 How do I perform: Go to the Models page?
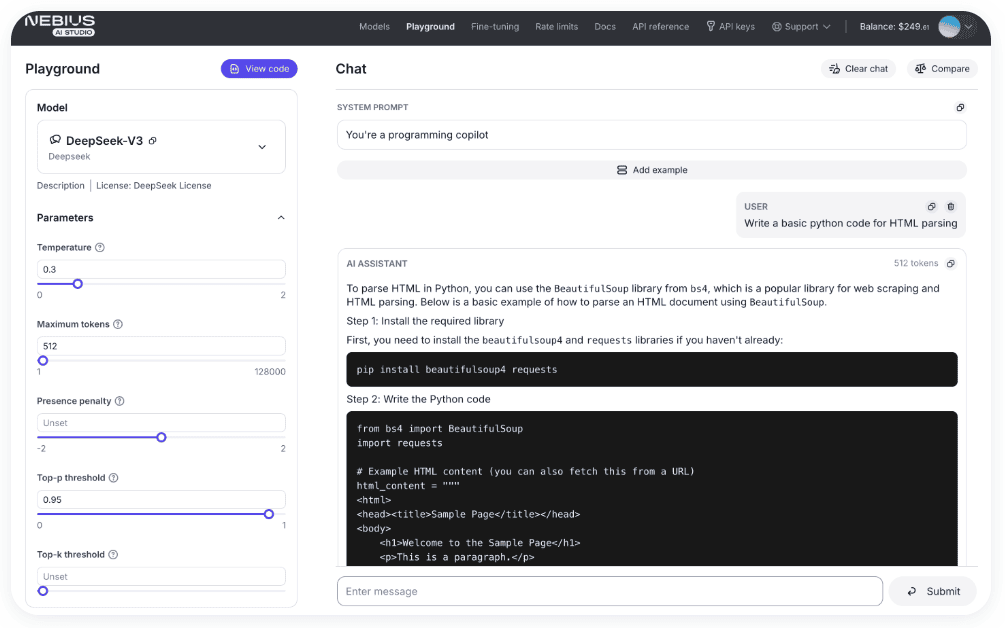tap(374, 26)
